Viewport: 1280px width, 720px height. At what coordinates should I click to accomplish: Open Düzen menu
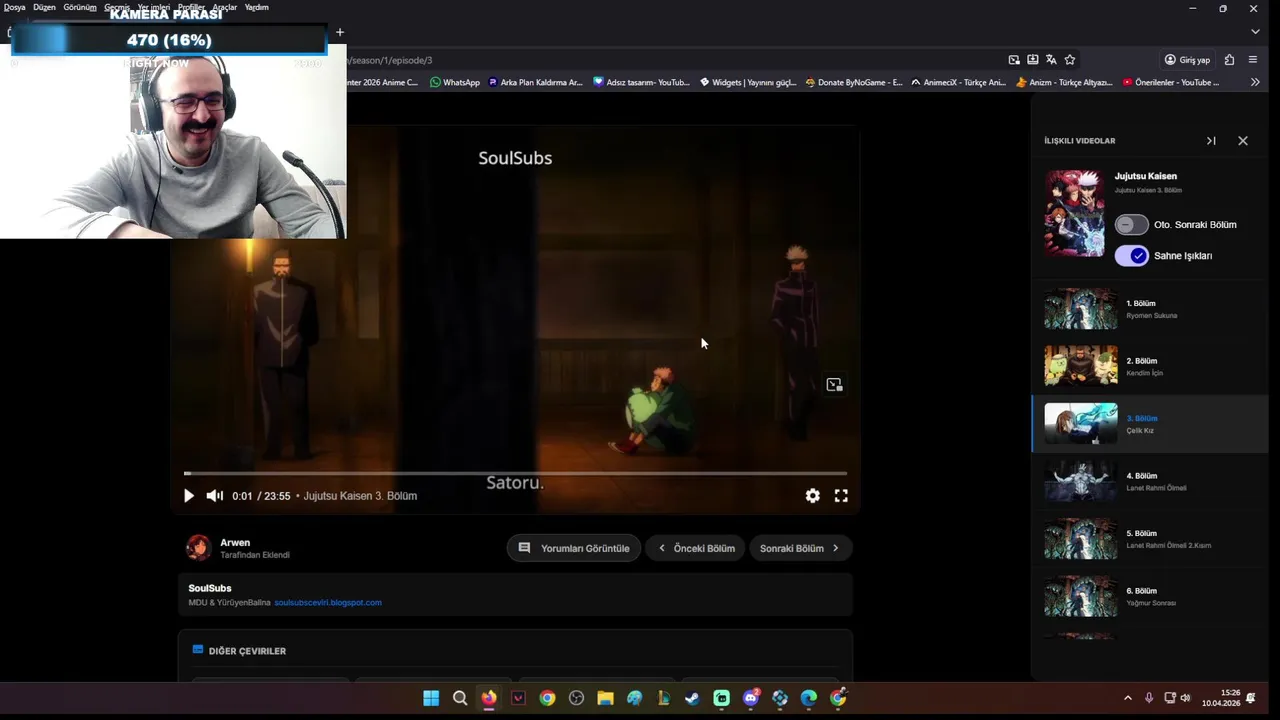point(44,7)
